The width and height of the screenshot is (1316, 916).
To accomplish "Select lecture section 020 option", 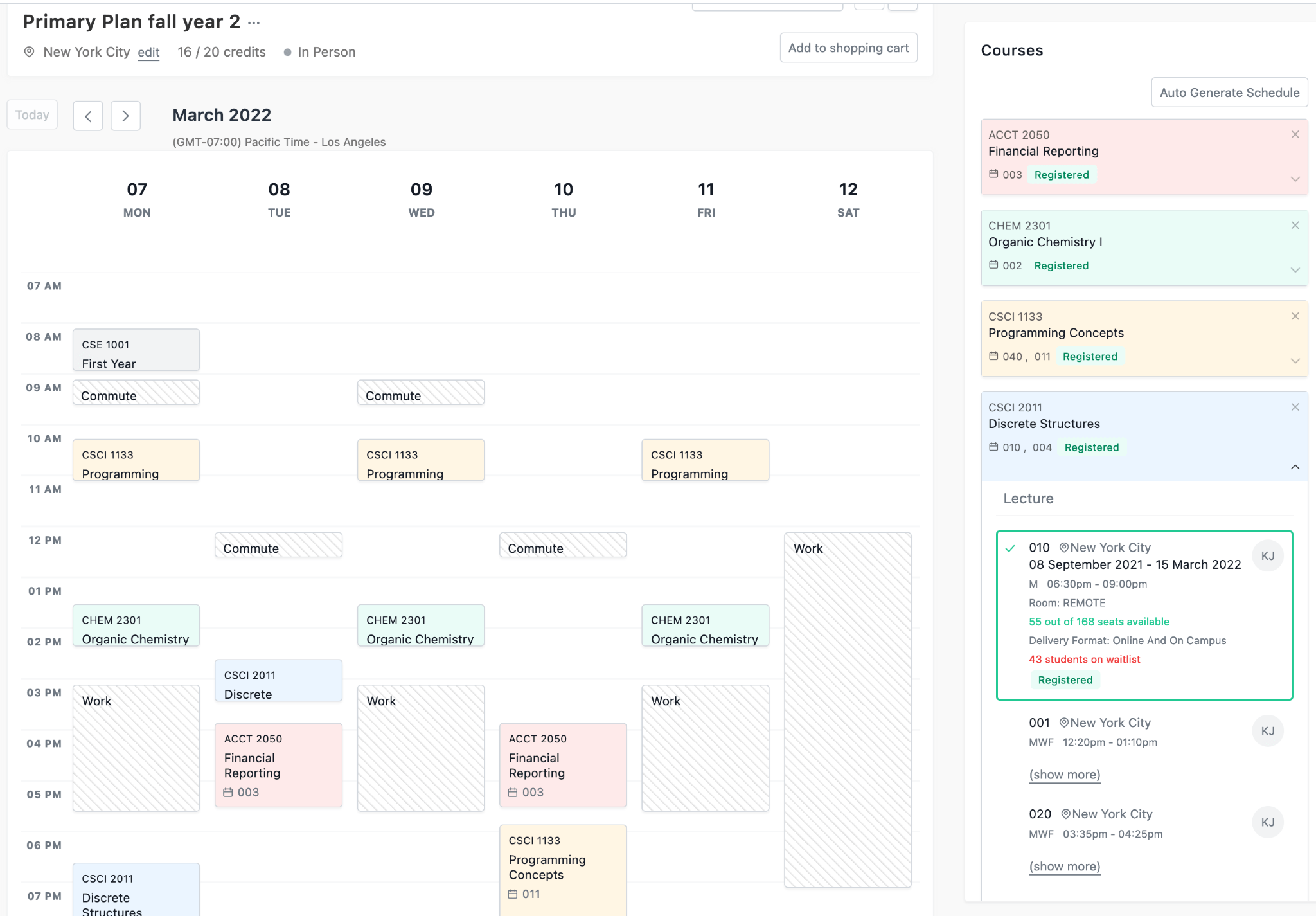I will coord(1040,814).
